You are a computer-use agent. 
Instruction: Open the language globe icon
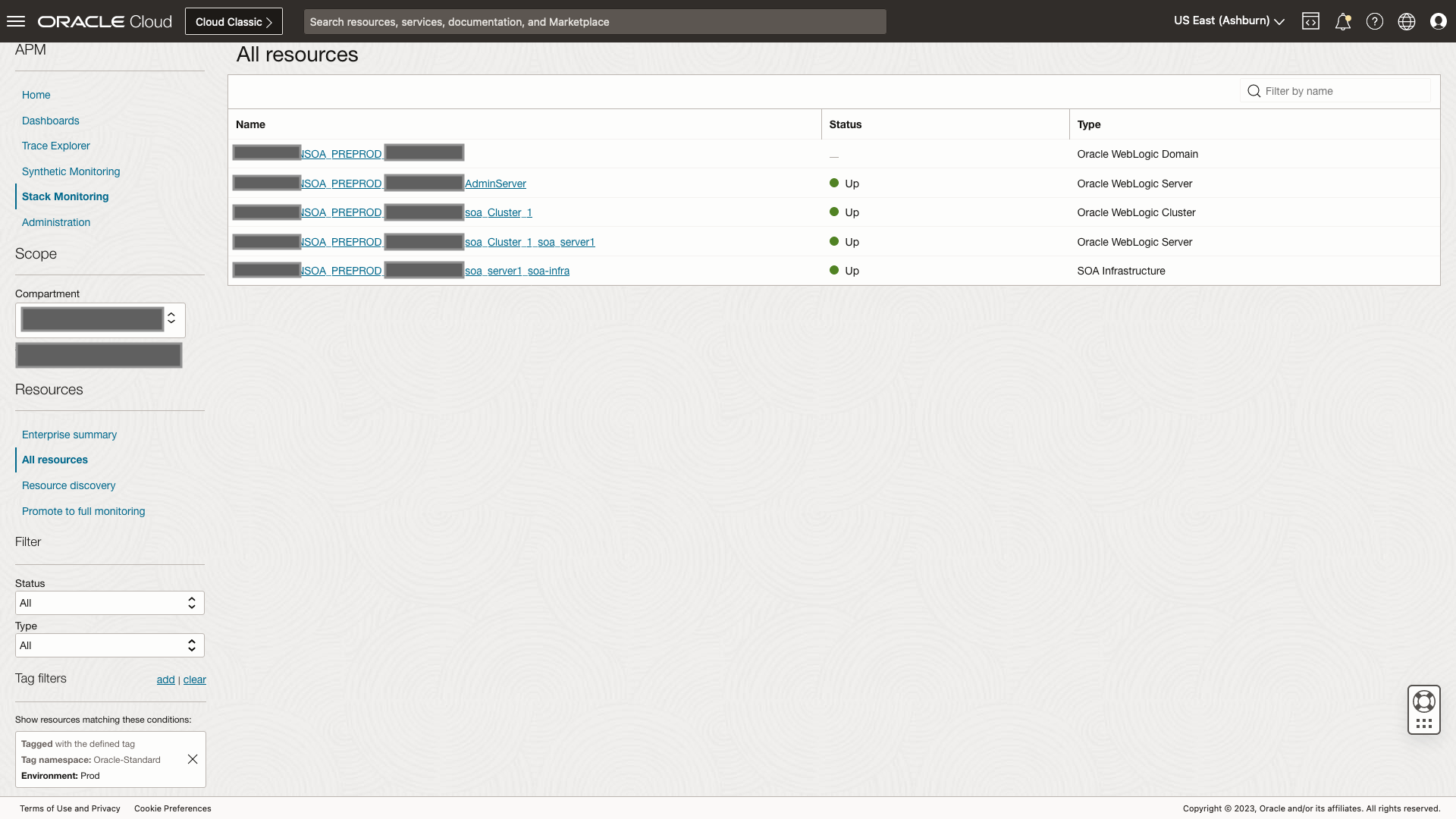[1407, 21]
